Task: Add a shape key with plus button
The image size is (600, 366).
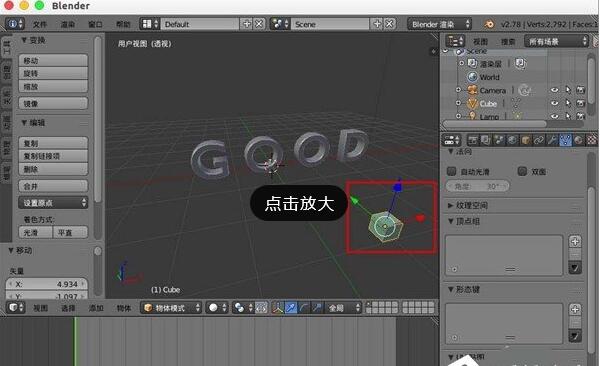Action: 575,309
